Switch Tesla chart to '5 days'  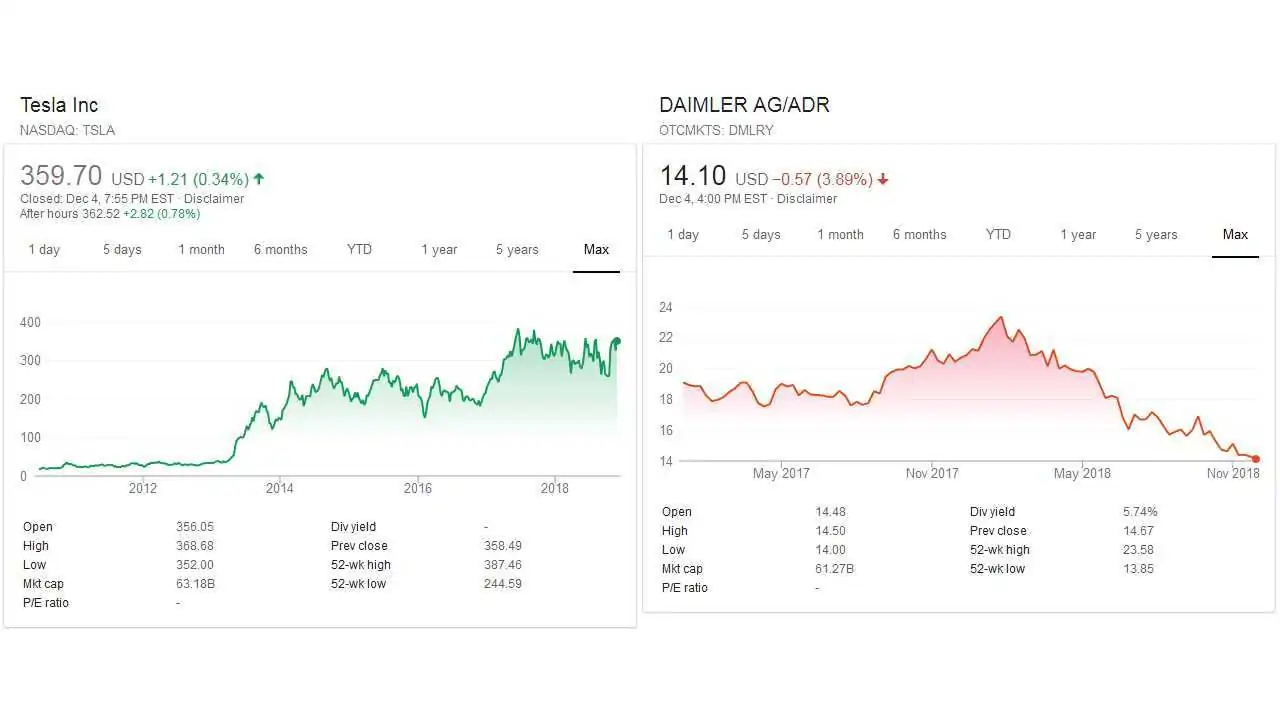(x=122, y=249)
